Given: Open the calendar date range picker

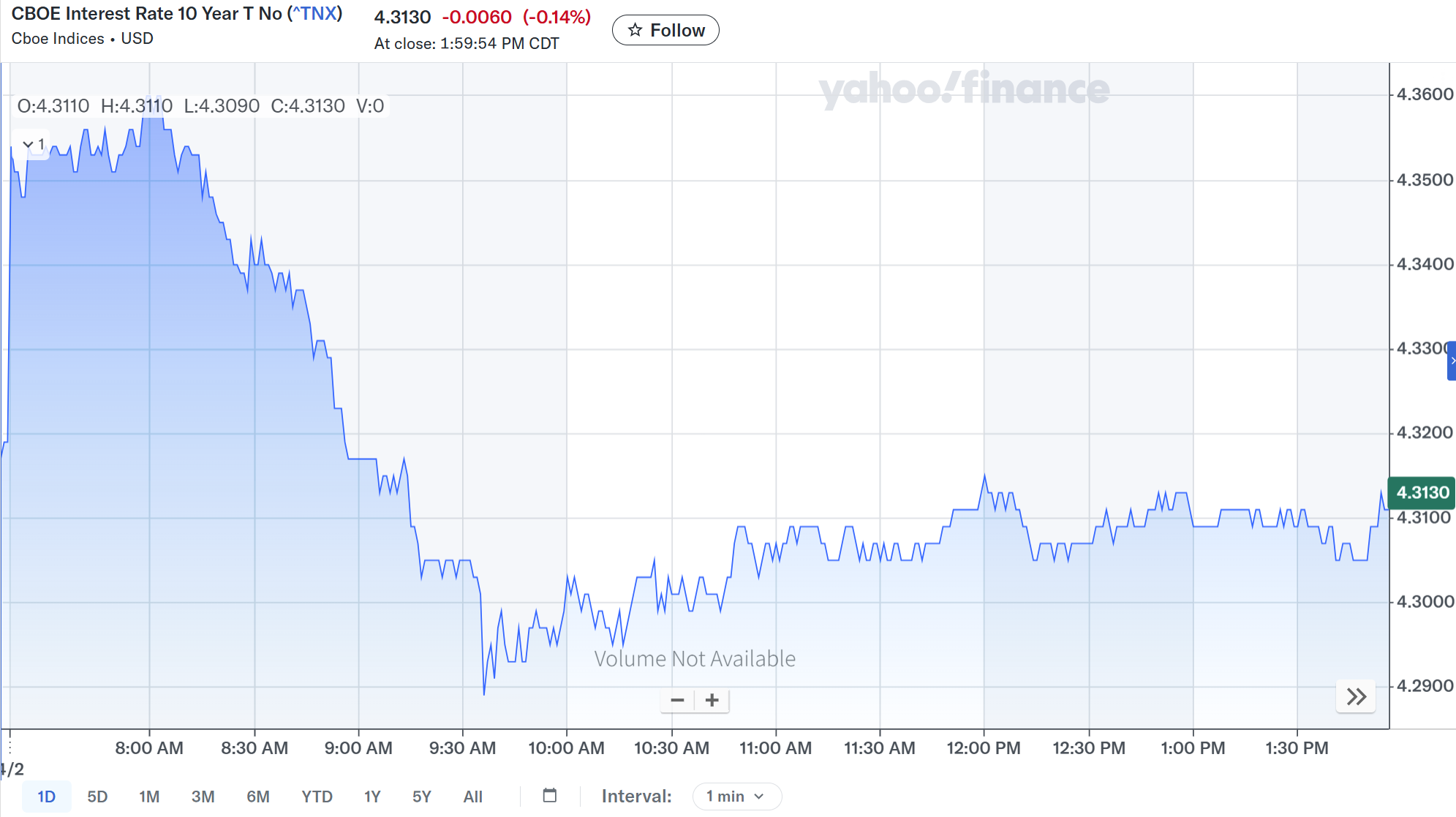Looking at the screenshot, I should pyautogui.click(x=550, y=796).
